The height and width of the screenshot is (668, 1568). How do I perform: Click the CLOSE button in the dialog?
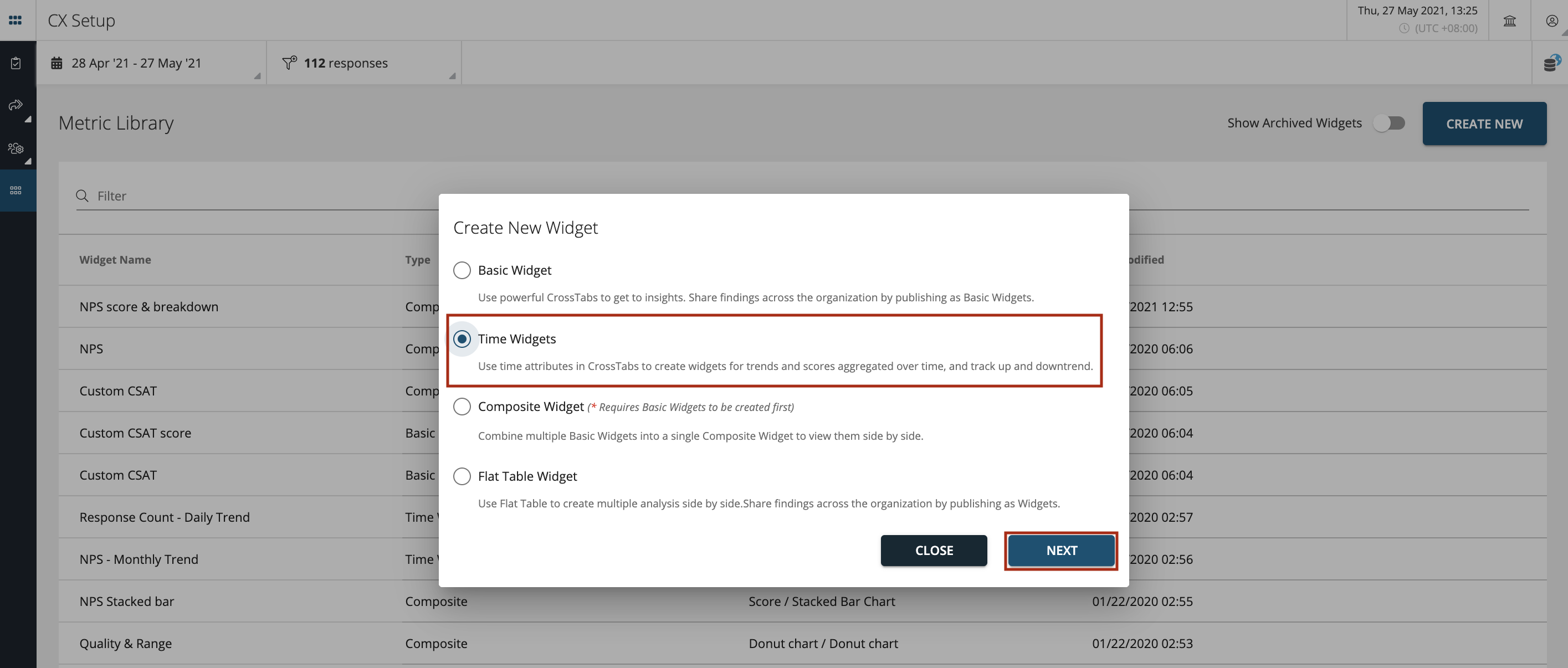(x=934, y=550)
